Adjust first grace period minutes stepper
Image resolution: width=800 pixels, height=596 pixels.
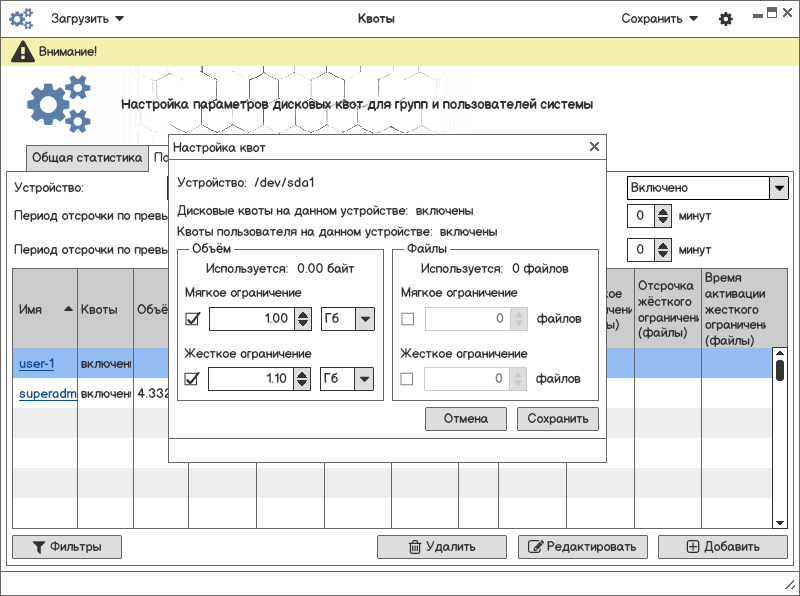point(662,216)
